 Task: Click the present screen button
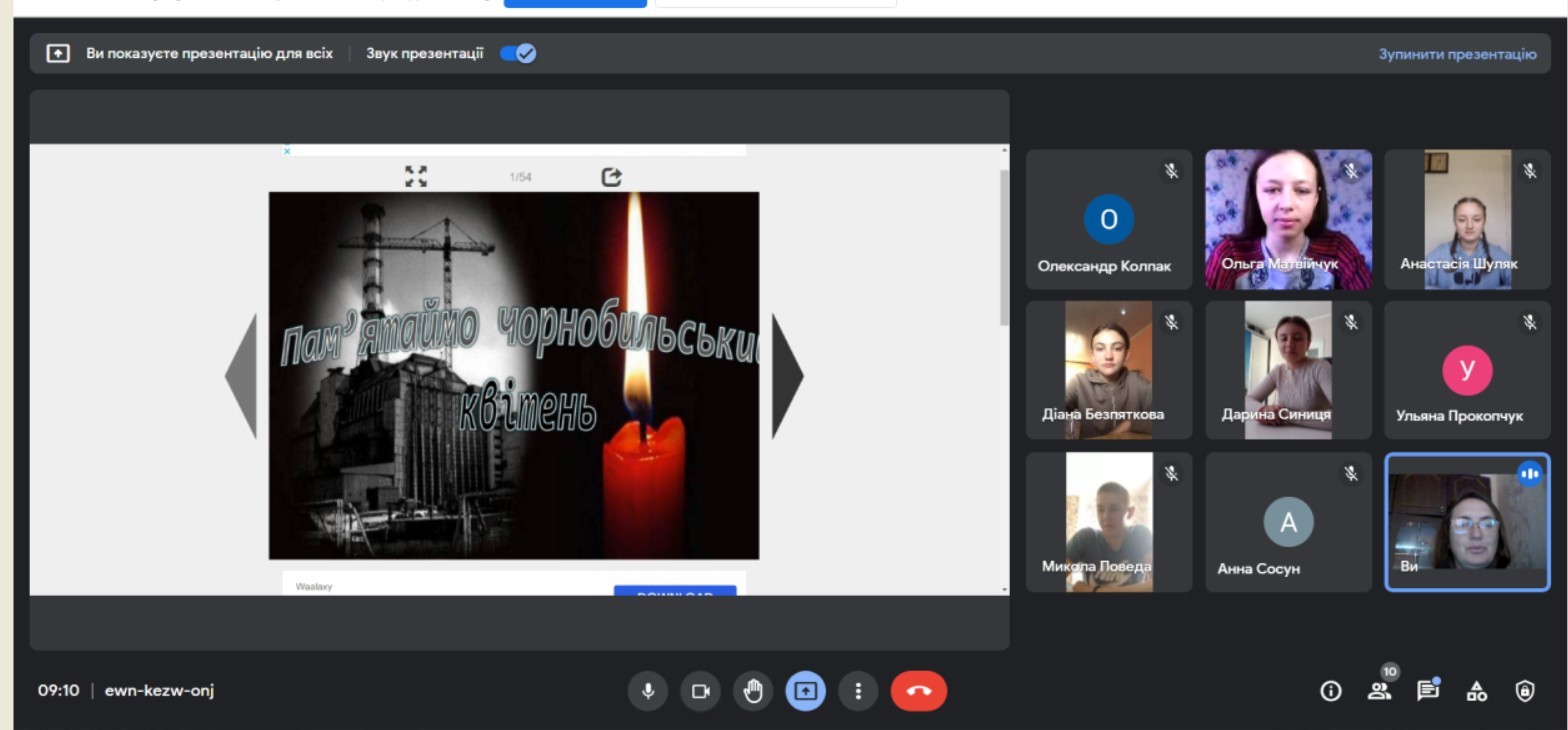[x=806, y=691]
